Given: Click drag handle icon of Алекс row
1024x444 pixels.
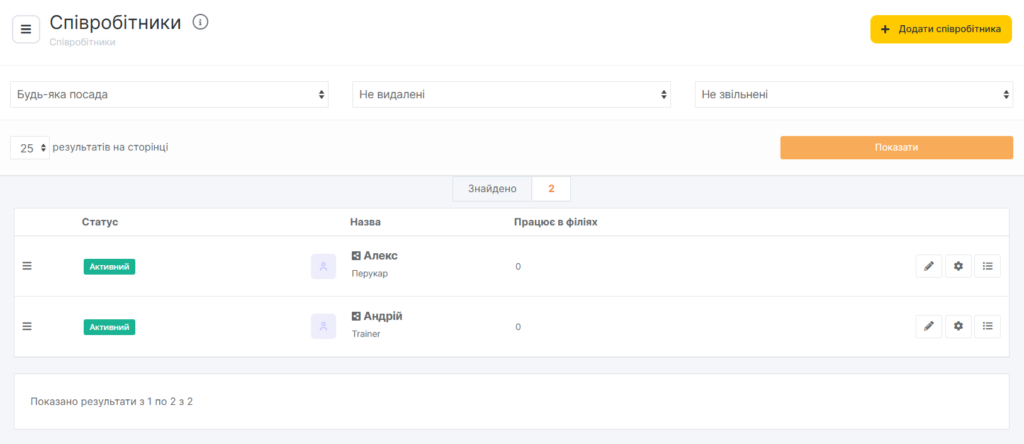Looking at the screenshot, I should tap(27, 266).
